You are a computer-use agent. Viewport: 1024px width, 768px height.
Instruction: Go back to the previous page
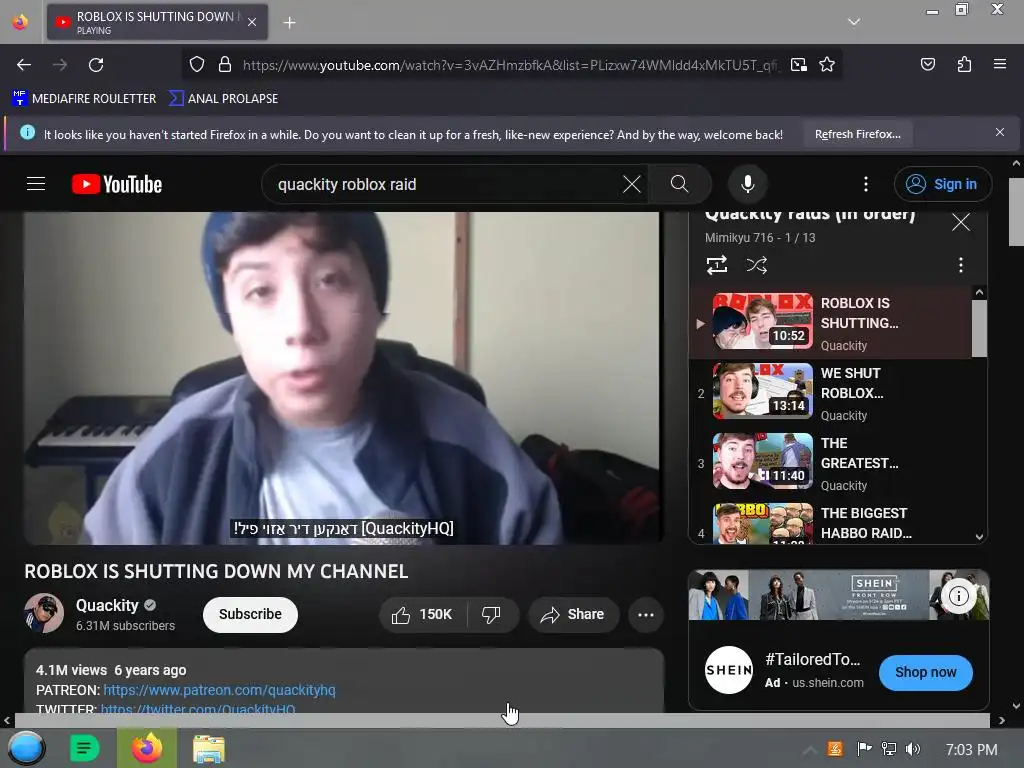click(x=24, y=65)
